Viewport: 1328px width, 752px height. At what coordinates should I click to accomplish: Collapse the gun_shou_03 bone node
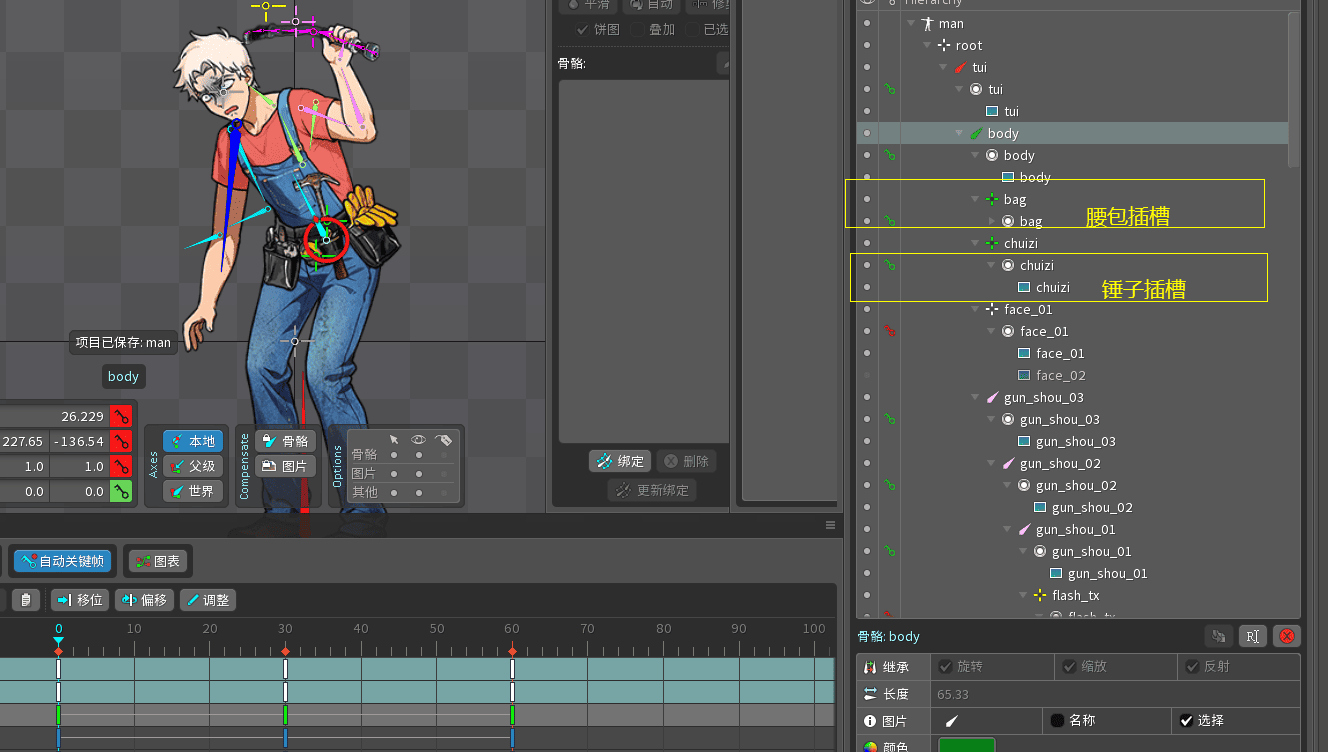(975, 398)
